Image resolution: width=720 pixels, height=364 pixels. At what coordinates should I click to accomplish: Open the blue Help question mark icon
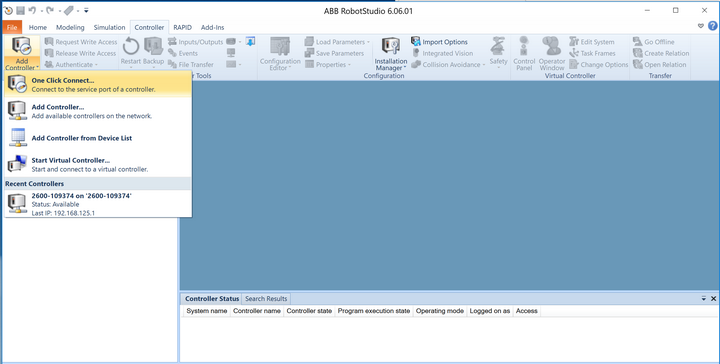pyautogui.click(x=712, y=26)
